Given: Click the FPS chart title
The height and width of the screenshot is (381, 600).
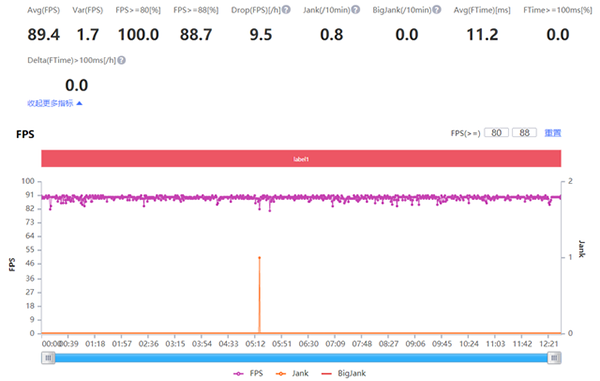Looking at the screenshot, I should click(25, 134).
